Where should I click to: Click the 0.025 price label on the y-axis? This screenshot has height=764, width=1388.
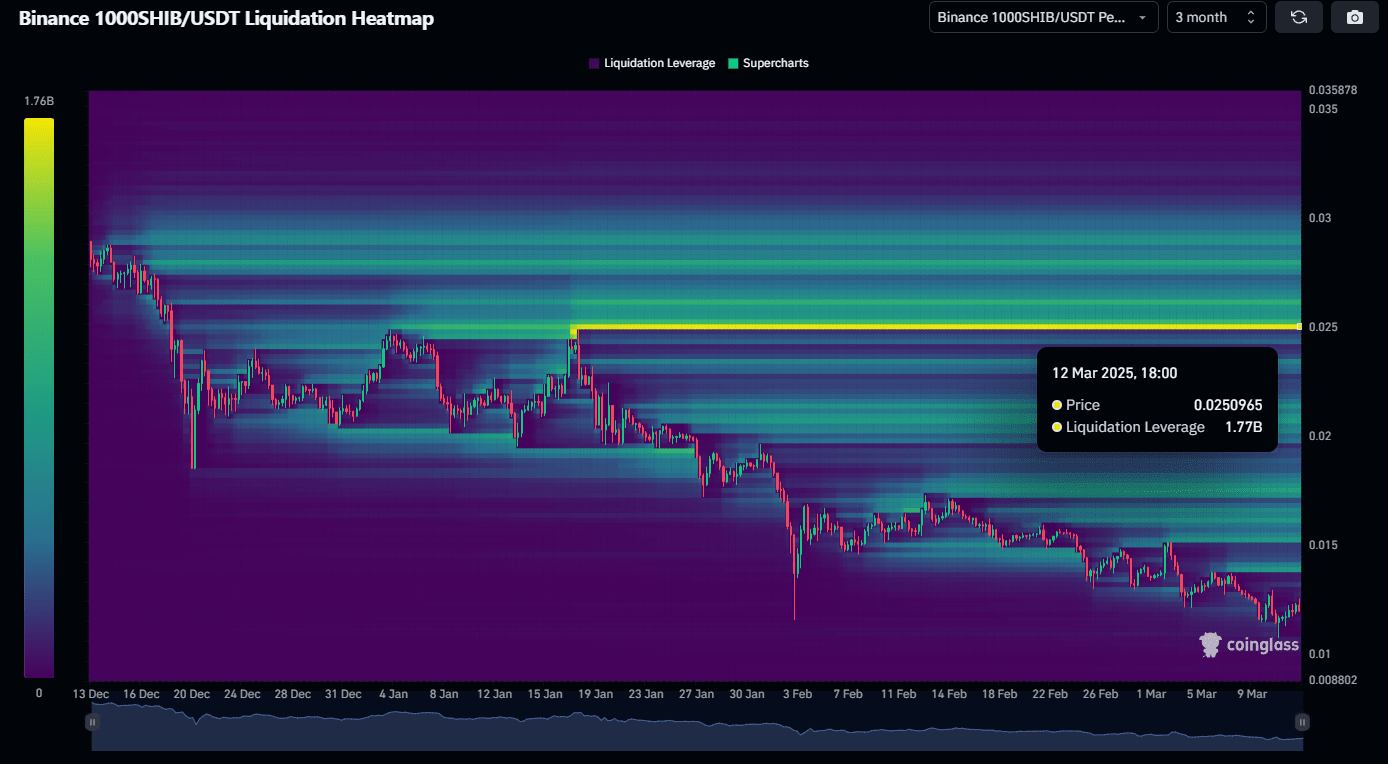pyautogui.click(x=1320, y=327)
